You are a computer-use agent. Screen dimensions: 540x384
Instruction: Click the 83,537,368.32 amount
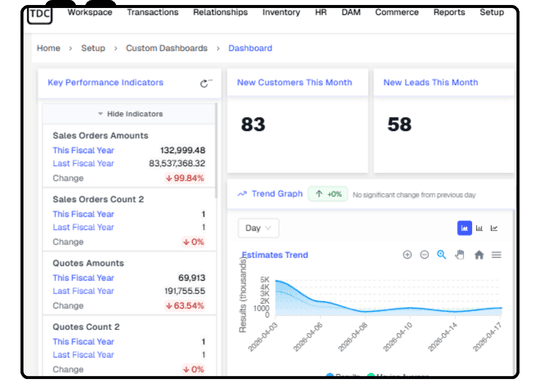(177, 164)
